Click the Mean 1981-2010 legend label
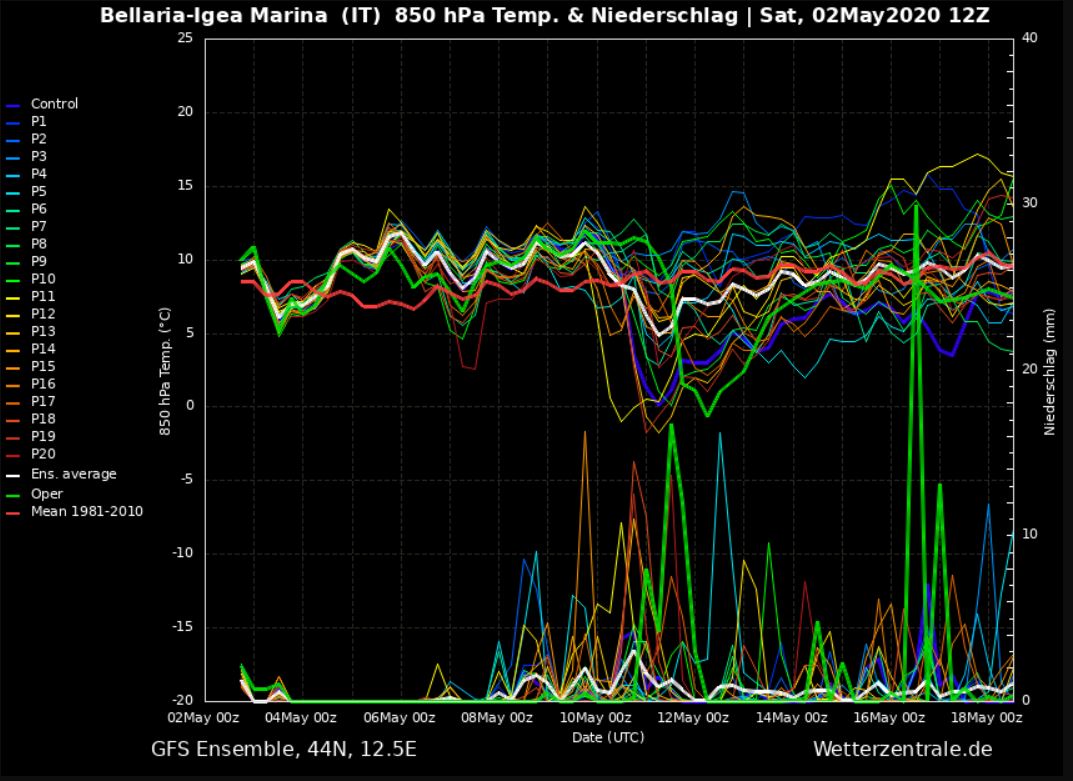The image size is (1073, 781). (x=87, y=512)
